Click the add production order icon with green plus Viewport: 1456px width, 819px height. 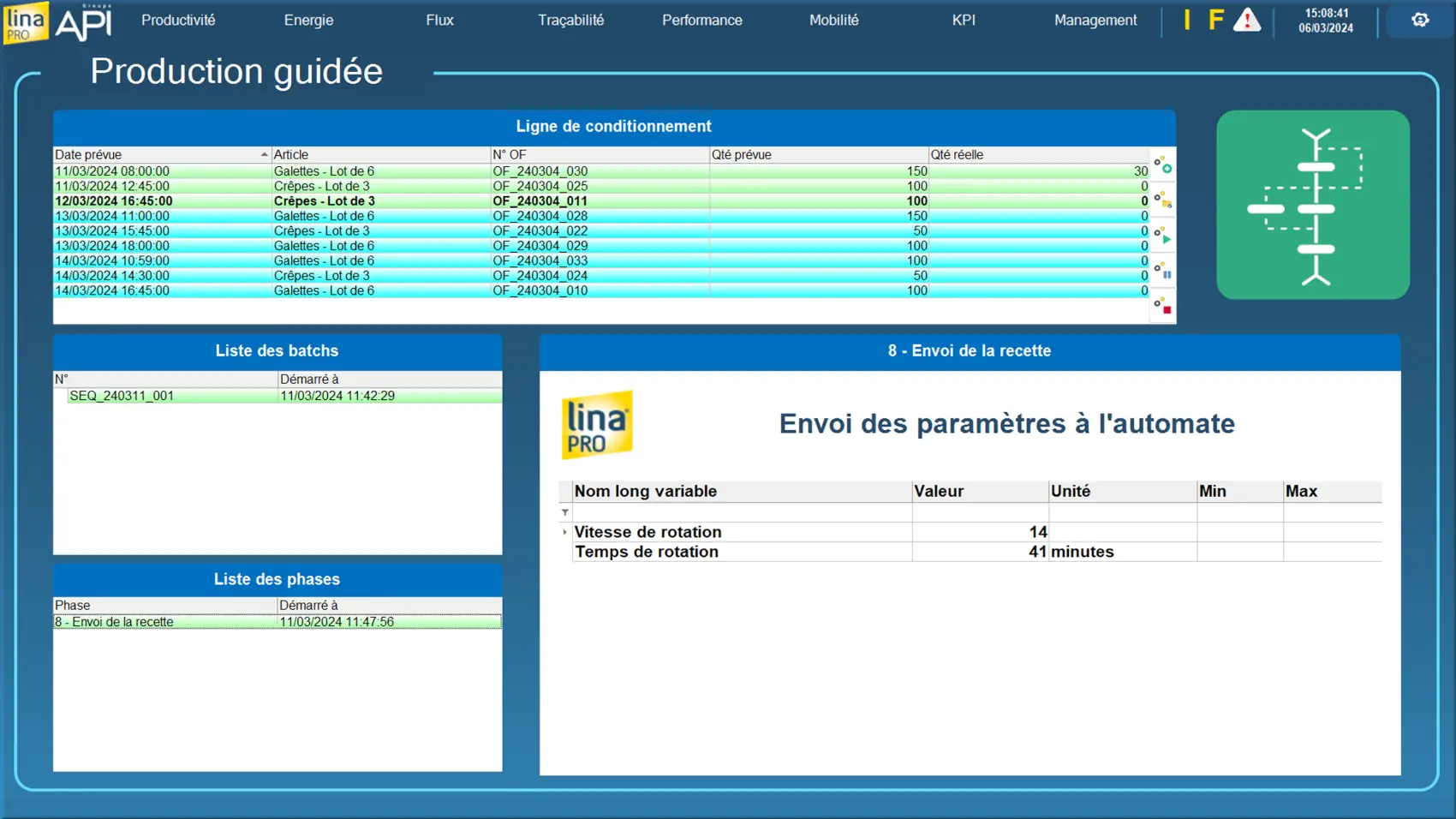click(1162, 165)
